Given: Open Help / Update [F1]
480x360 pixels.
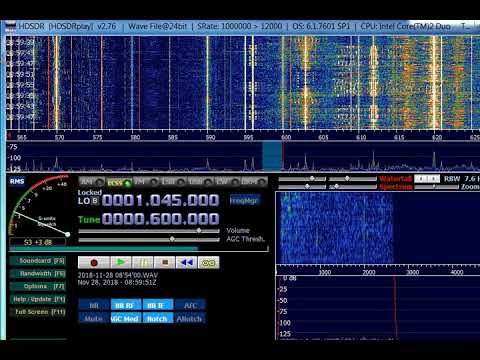Looking at the screenshot, I should (38, 299).
